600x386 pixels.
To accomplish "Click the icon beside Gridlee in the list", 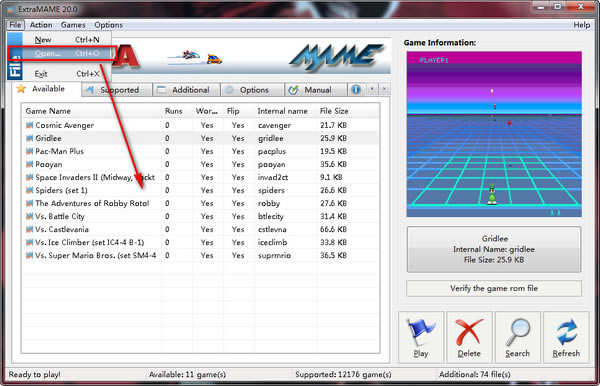I will click(x=29, y=138).
